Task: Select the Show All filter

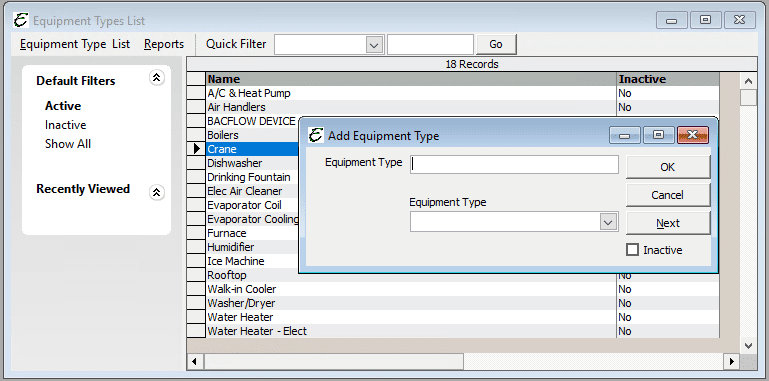Action: pos(68,144)
